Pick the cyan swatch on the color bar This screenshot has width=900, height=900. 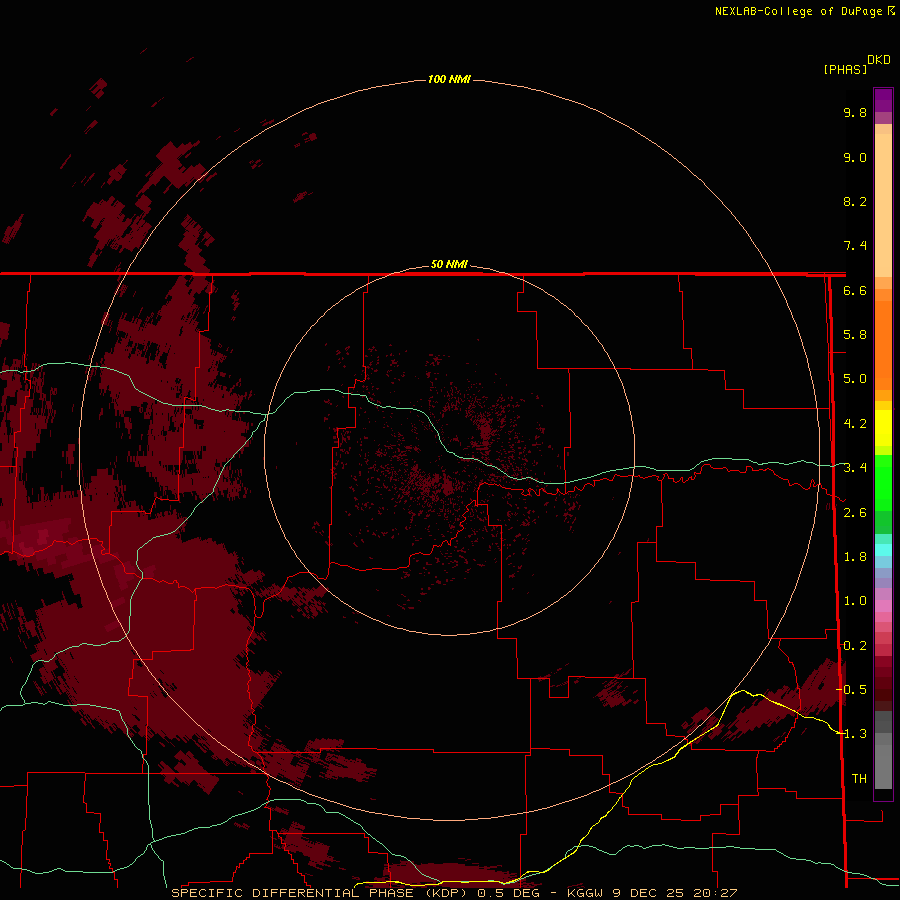(x=883, y=550)
